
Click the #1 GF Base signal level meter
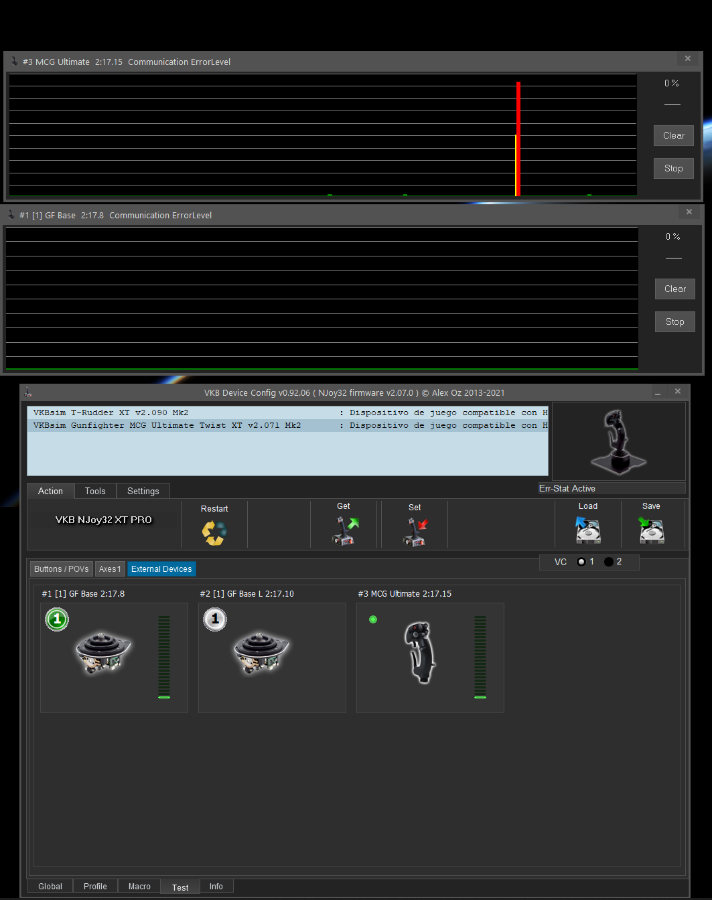click(x=164, y=657)
